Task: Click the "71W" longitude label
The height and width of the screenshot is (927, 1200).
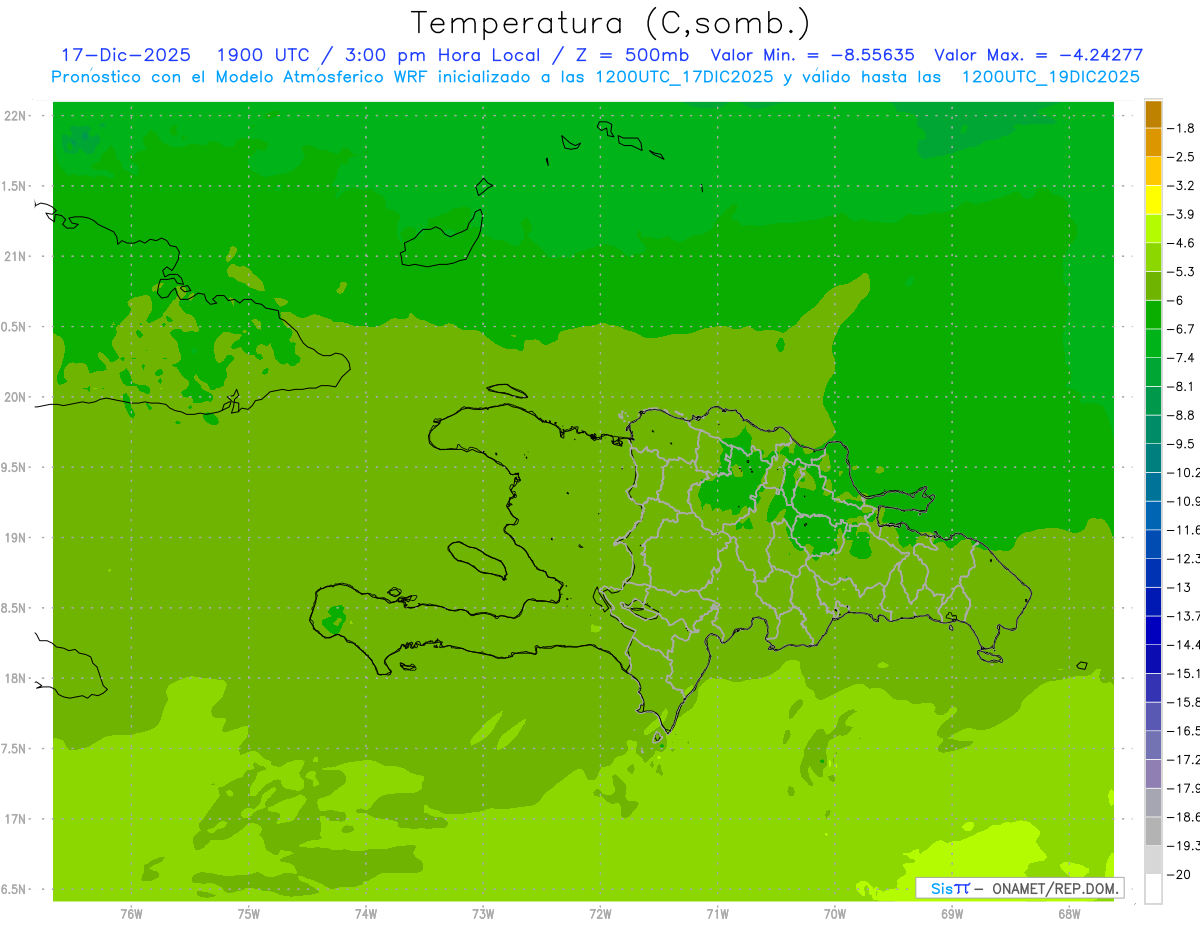Action: pyautogui.click(x=717, y=914)
